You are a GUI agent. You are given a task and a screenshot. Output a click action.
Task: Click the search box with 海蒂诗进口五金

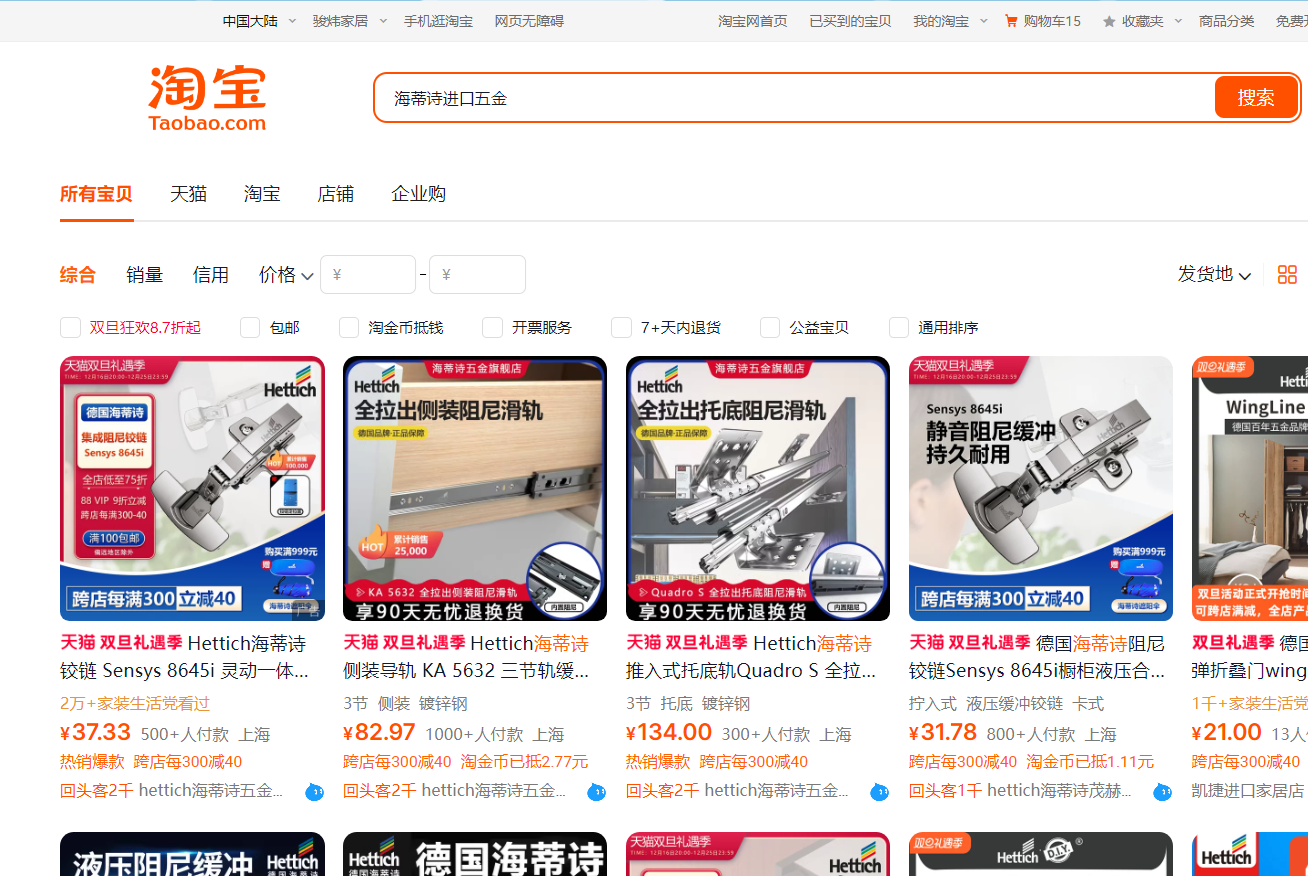point(795,98)
